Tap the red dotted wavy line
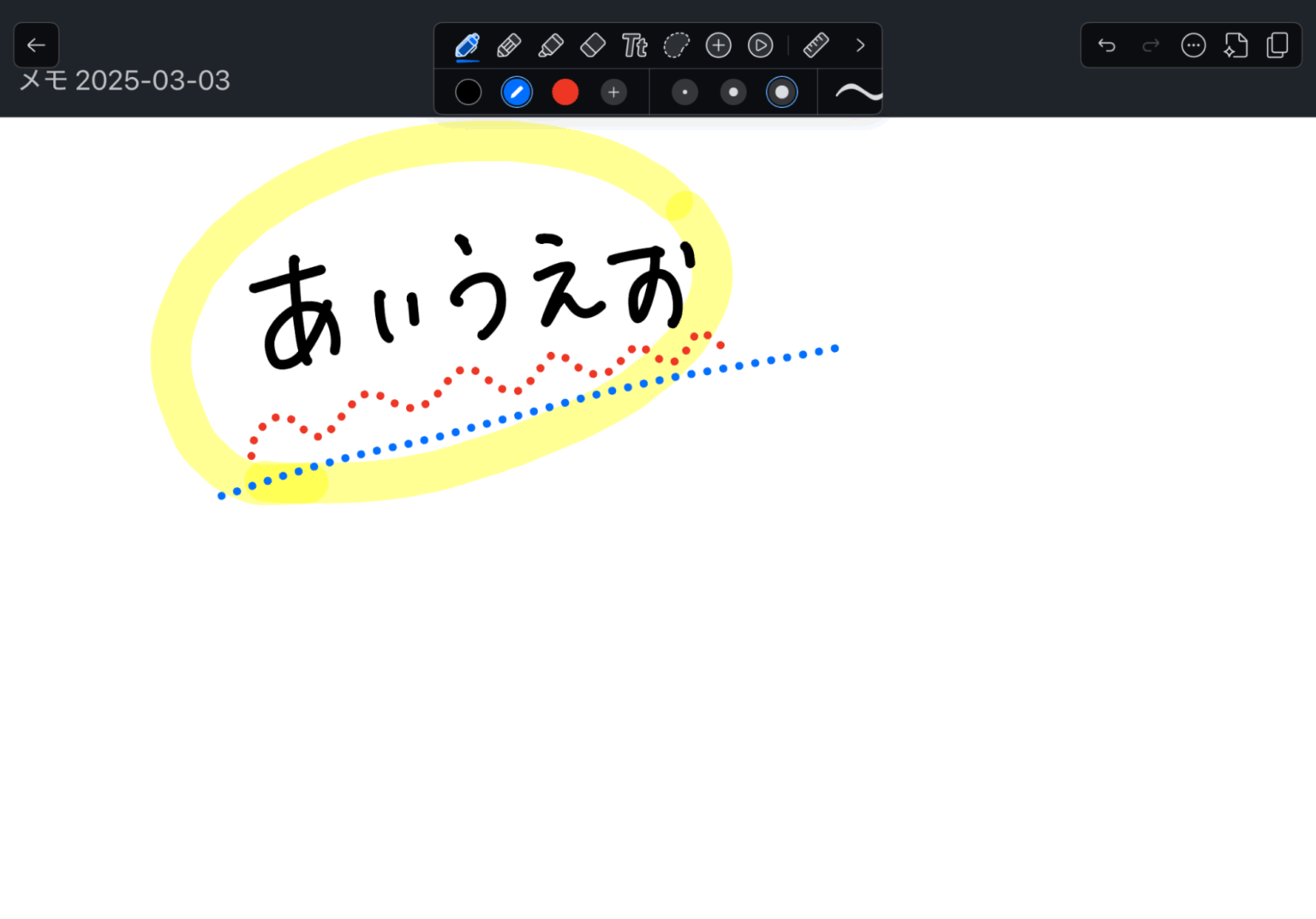The image size is (1316, 919). (487, 394)
